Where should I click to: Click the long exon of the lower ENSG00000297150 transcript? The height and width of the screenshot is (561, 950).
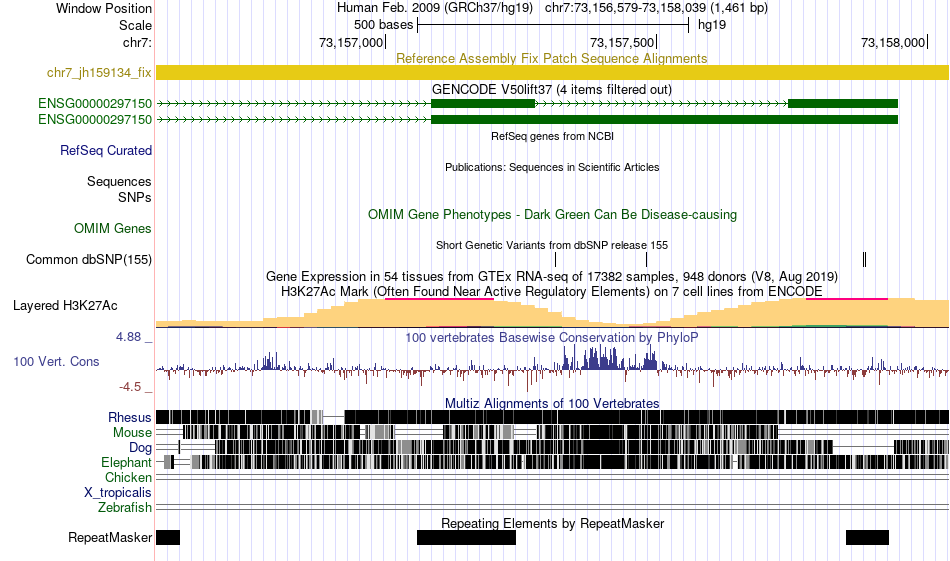point(664,119)
